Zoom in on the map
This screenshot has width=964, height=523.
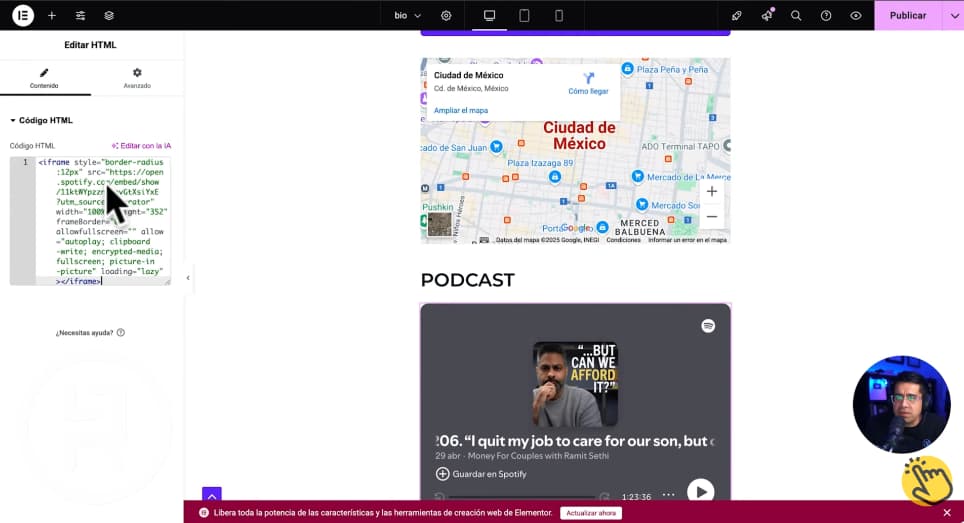click(x=711, y=191)
